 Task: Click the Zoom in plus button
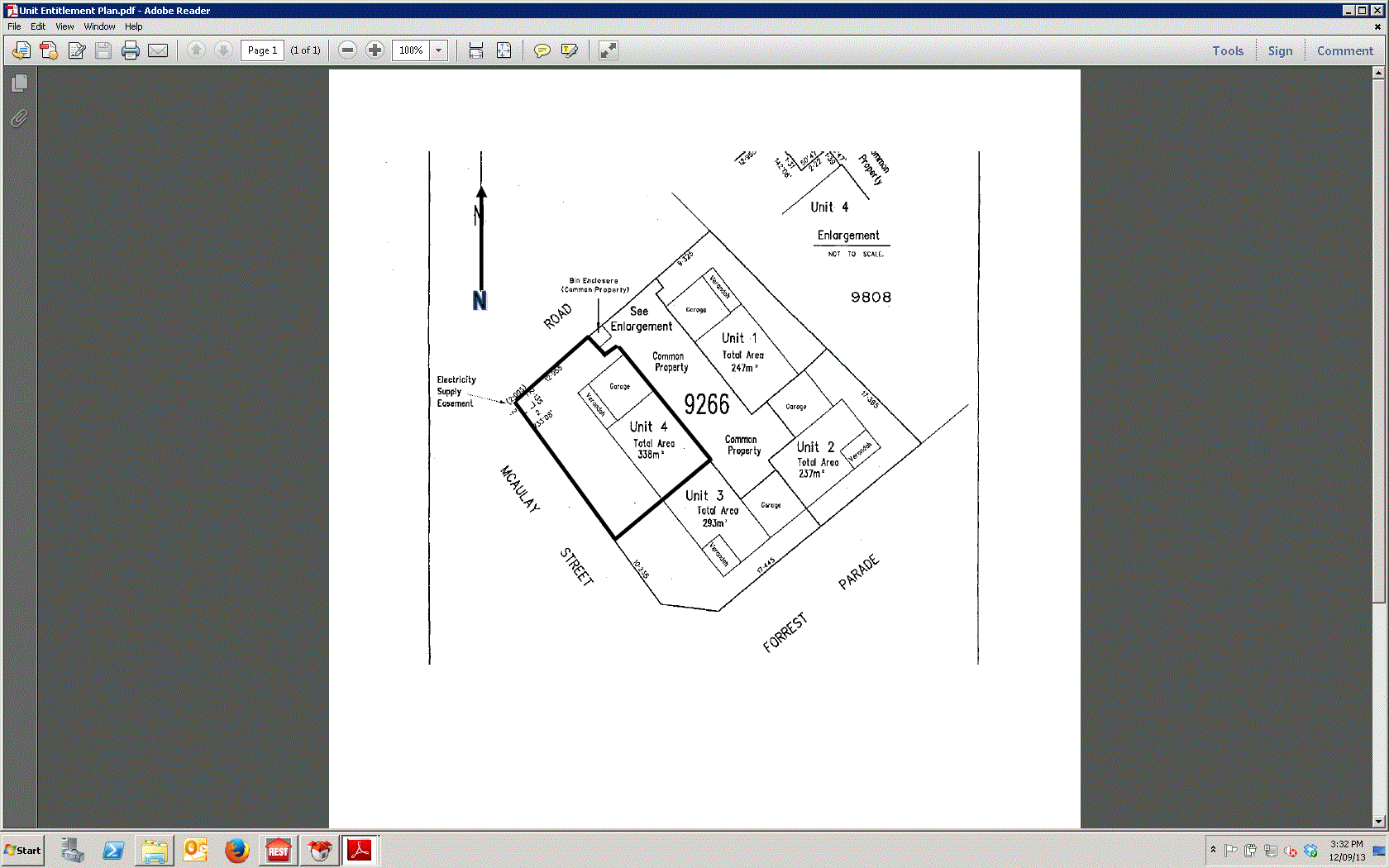375,50
